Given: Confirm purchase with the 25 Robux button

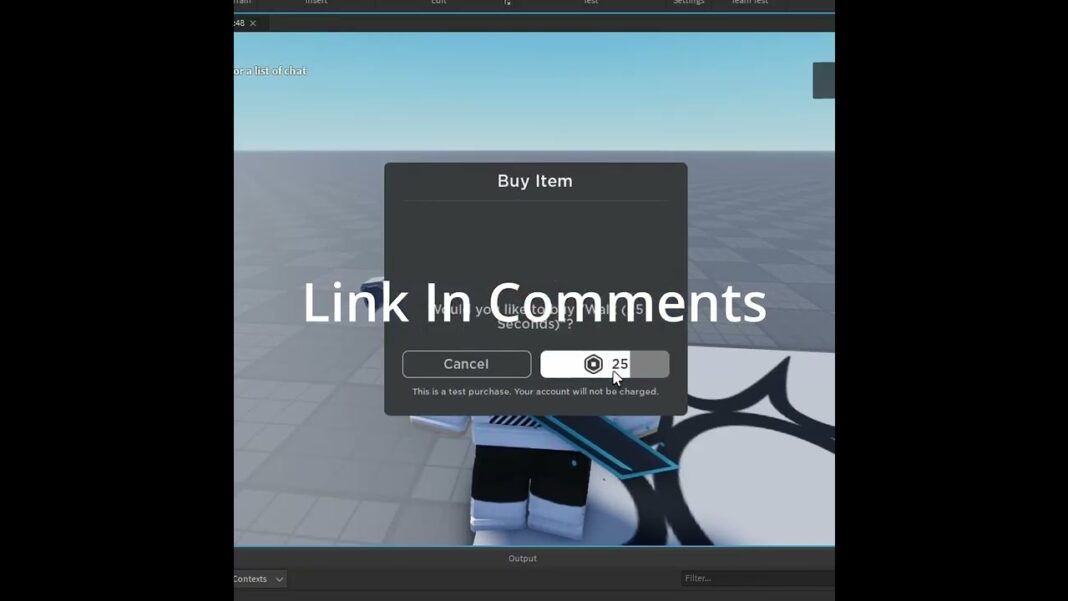Looking at the screenshot, I should [x=604, y=364].
